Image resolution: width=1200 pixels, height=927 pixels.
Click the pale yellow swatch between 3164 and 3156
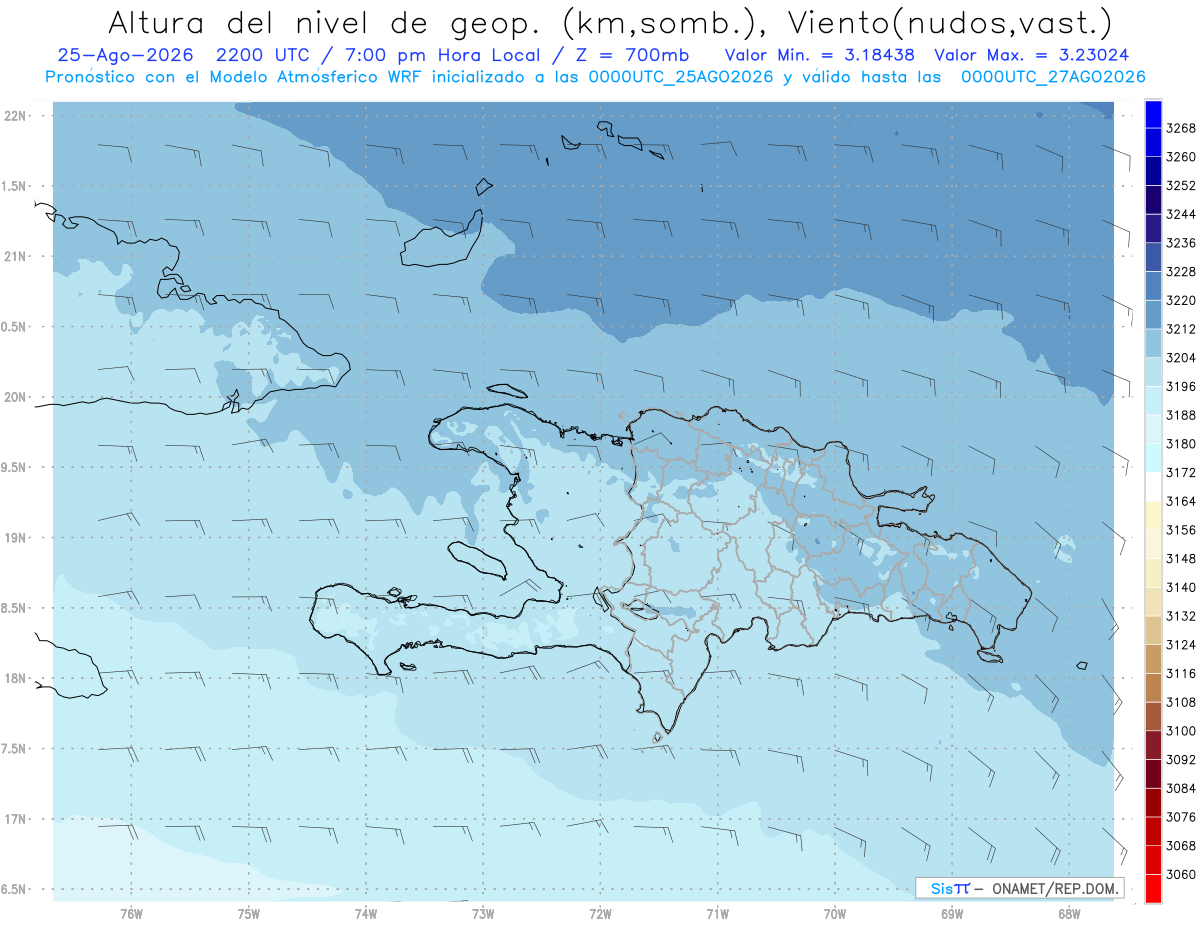click(x=1153, y=515)
